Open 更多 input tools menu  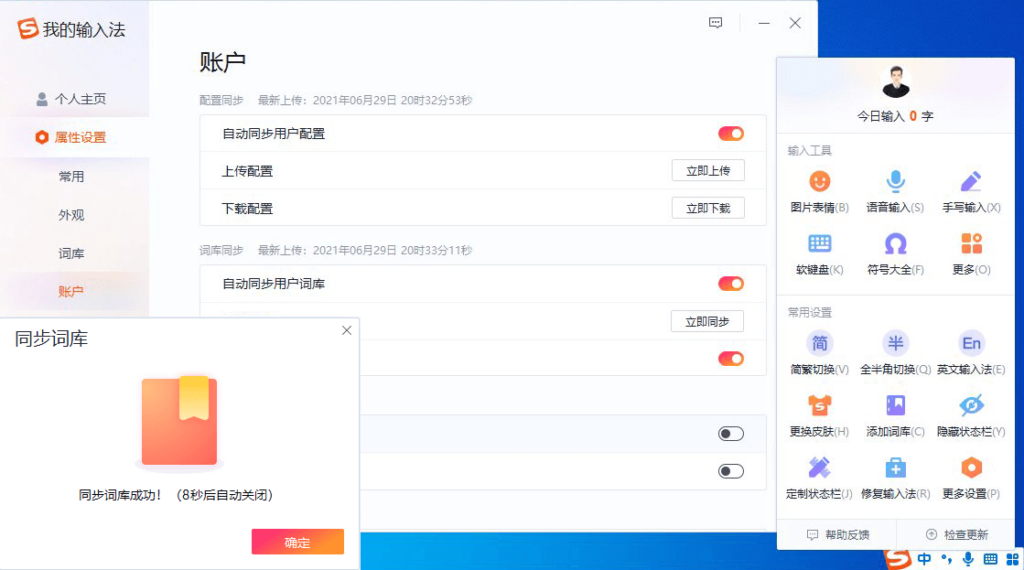(970, 244)
